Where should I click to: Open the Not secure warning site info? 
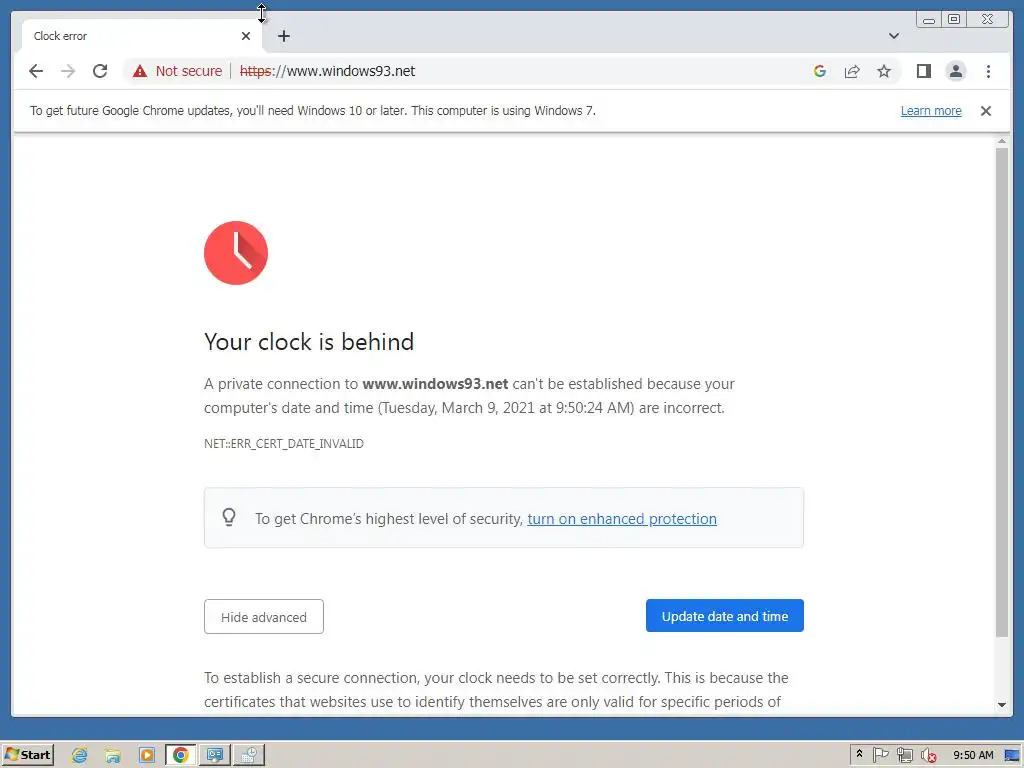tap(177, 71)
